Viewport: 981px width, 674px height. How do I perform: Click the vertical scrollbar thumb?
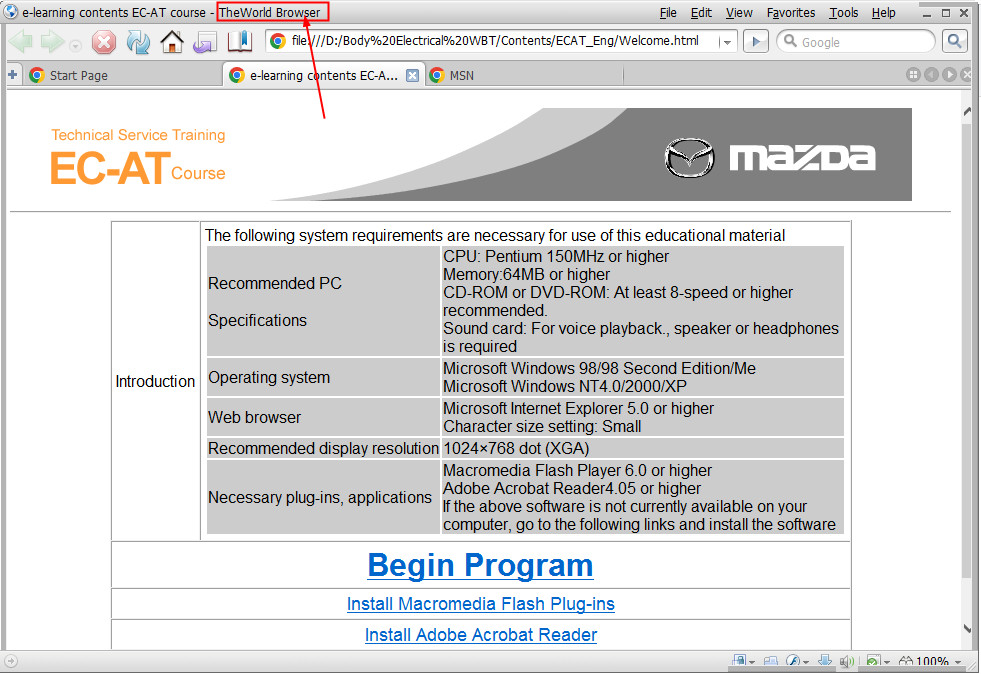point(967,350)
